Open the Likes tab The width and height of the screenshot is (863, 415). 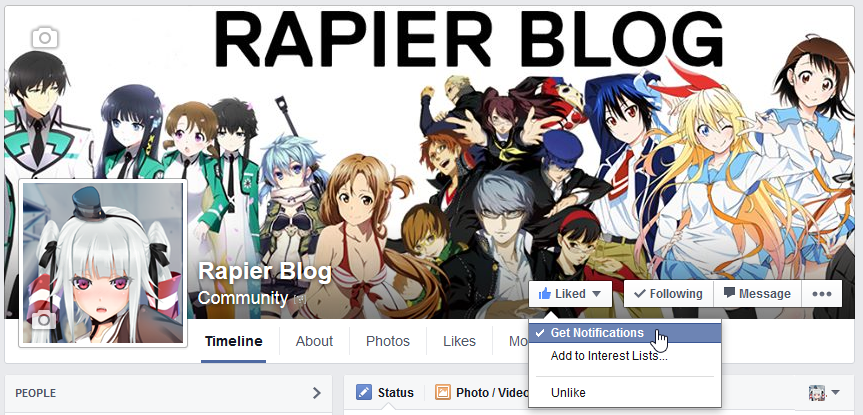coord(459,341)
